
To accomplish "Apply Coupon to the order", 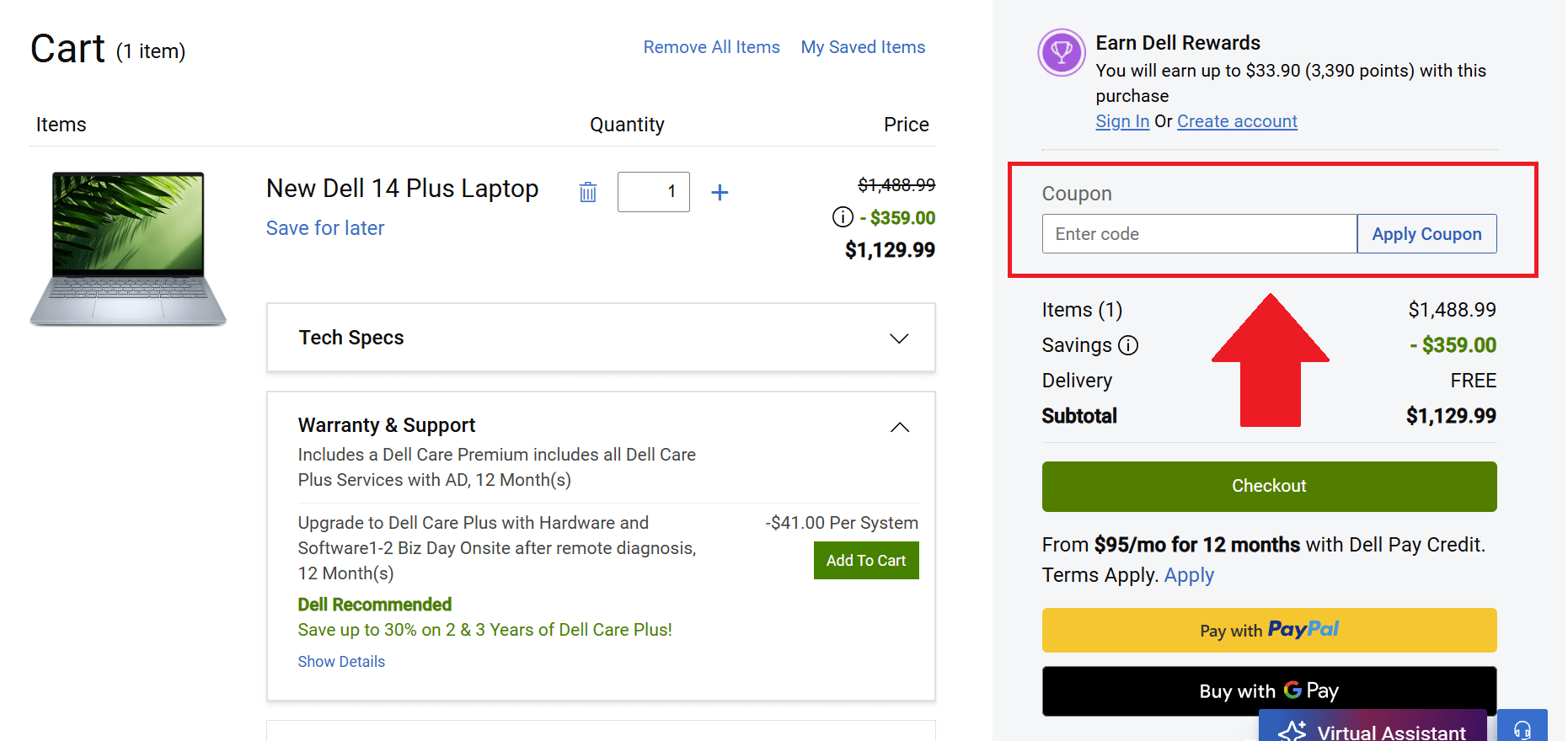I will [1426, 233].
